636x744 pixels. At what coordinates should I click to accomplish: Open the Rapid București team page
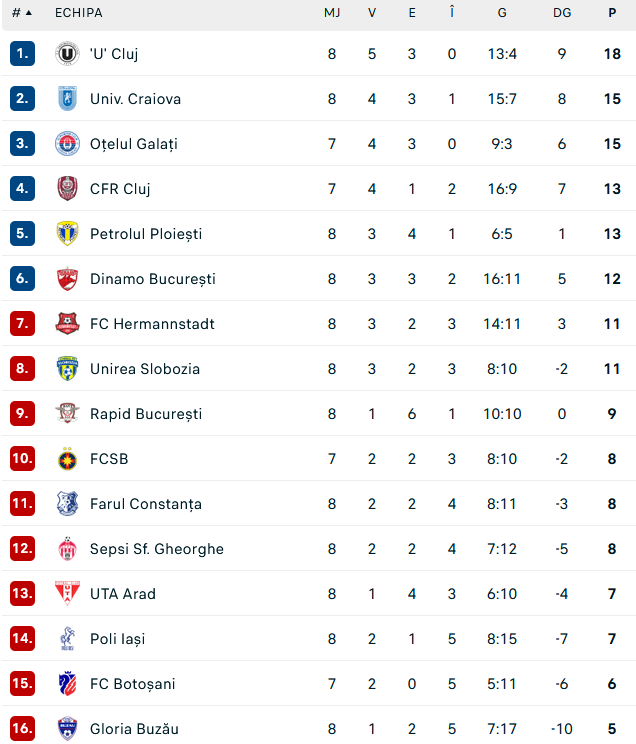146,414
